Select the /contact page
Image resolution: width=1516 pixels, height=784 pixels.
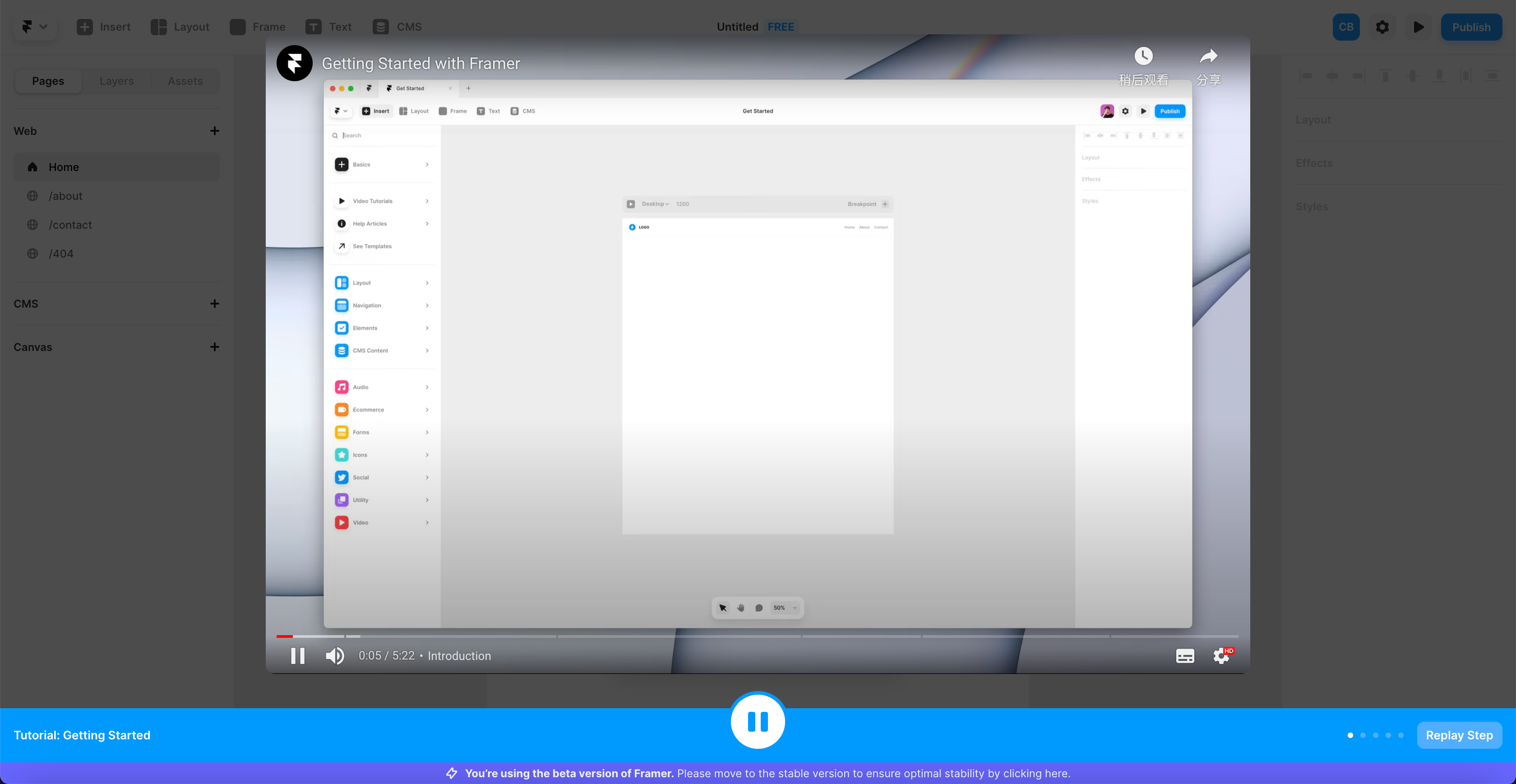coord(116,225)
